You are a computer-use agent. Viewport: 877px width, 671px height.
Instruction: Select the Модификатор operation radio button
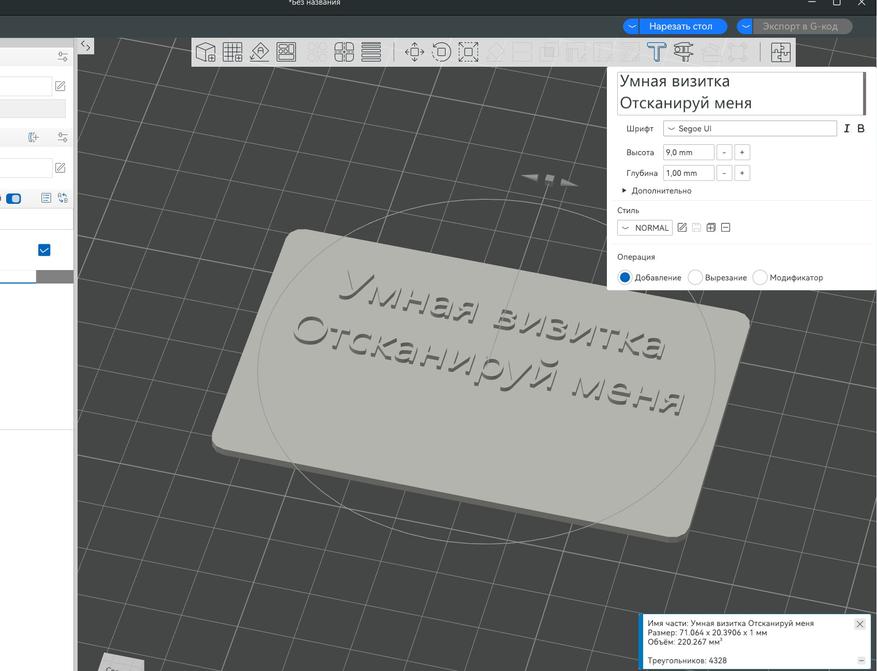[760, 277]
